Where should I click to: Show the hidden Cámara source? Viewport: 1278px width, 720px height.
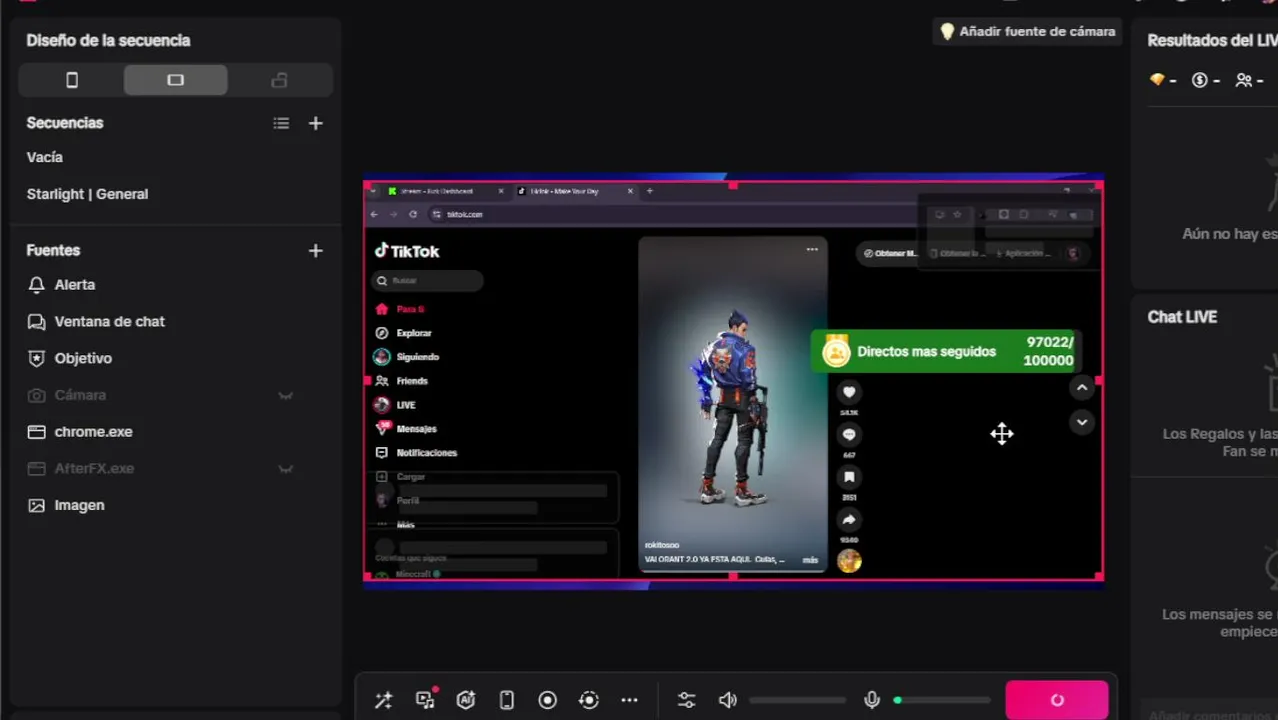click(285, 396)
